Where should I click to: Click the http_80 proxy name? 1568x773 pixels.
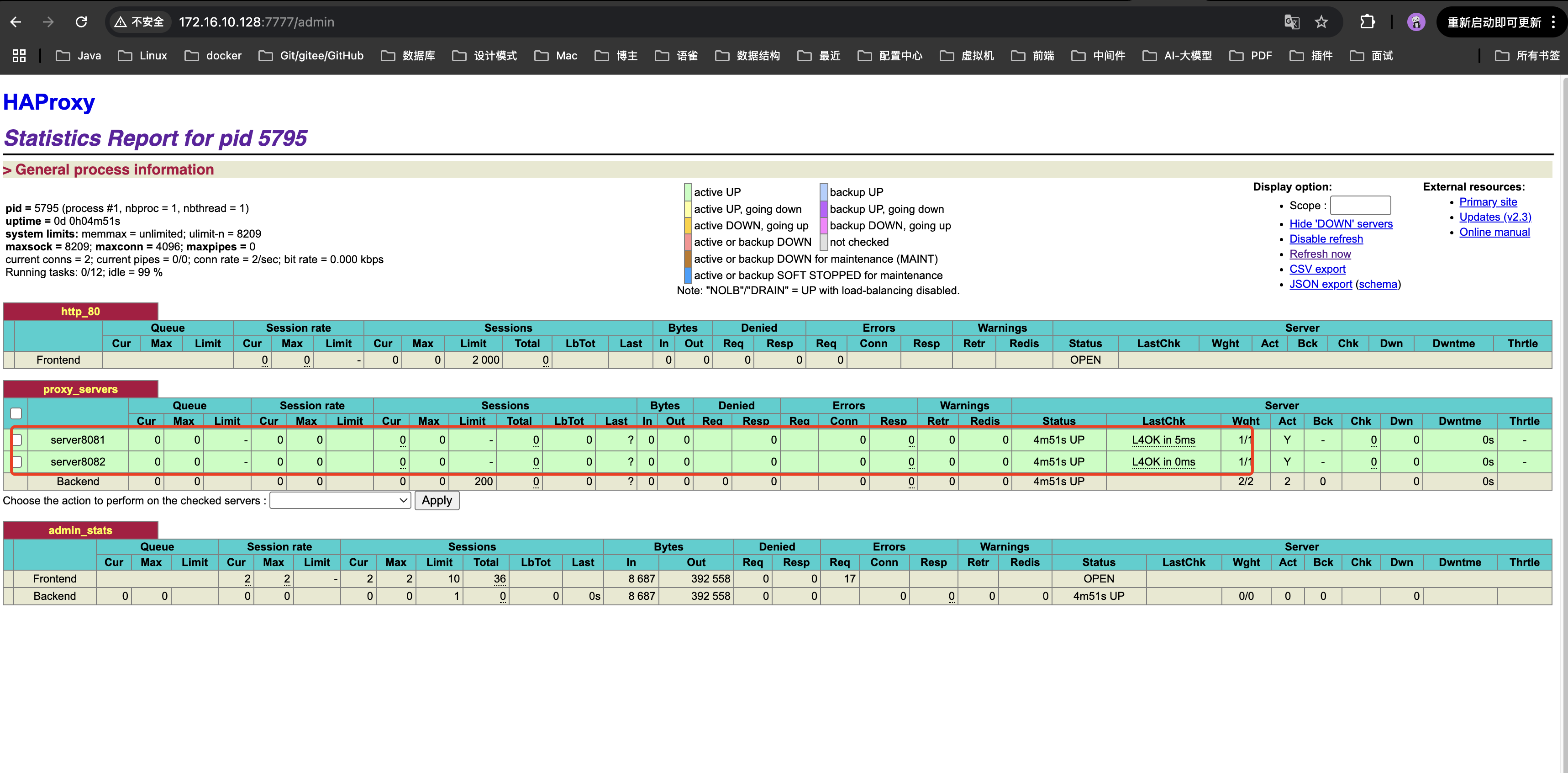(x=80, y=311)
